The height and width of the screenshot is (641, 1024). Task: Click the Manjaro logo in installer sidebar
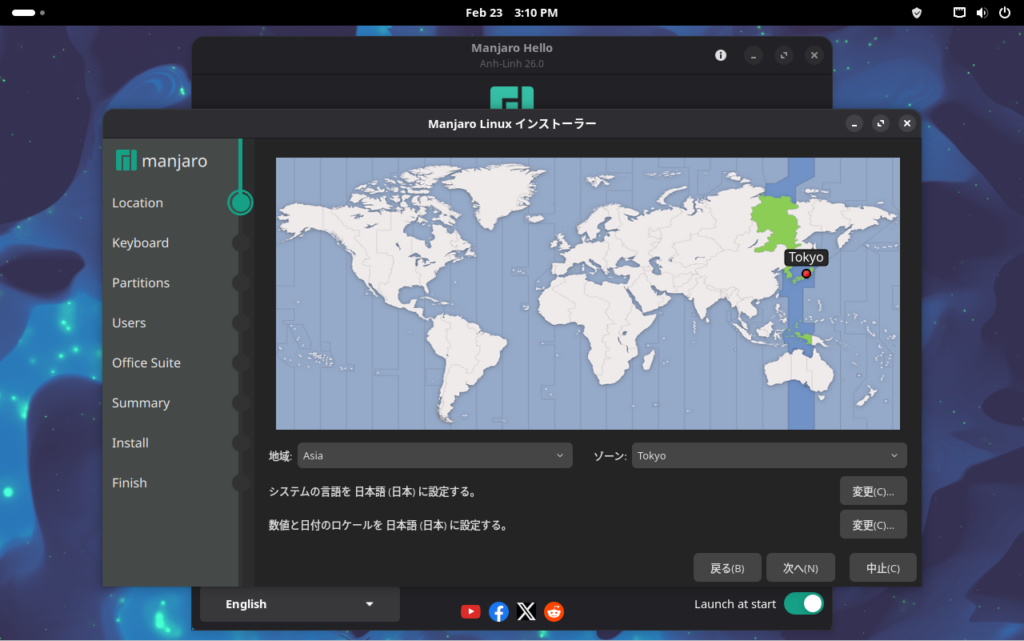161,160
